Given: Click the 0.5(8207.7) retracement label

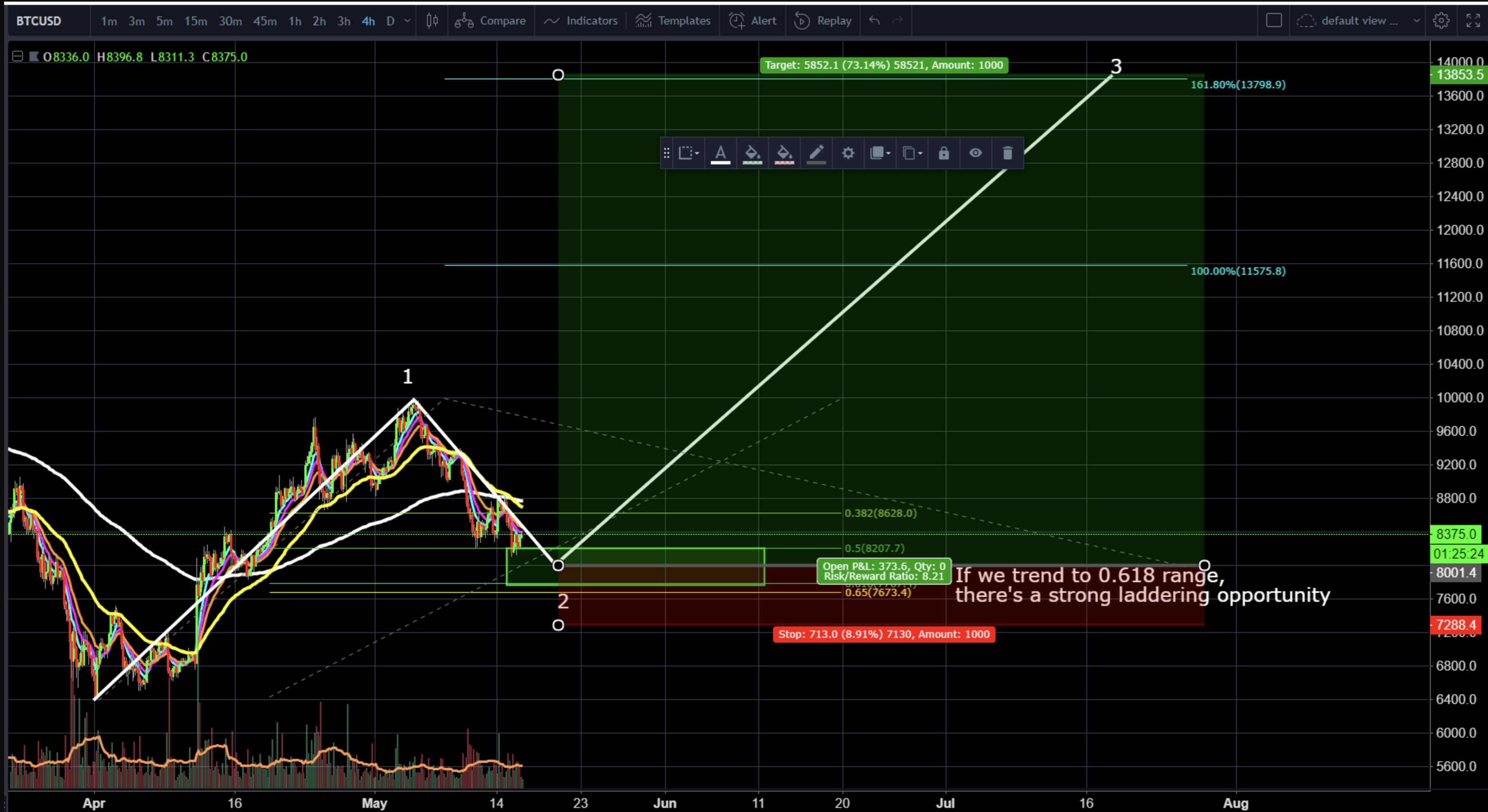Looking at the screenshot, I should click(x=874, y=548).
